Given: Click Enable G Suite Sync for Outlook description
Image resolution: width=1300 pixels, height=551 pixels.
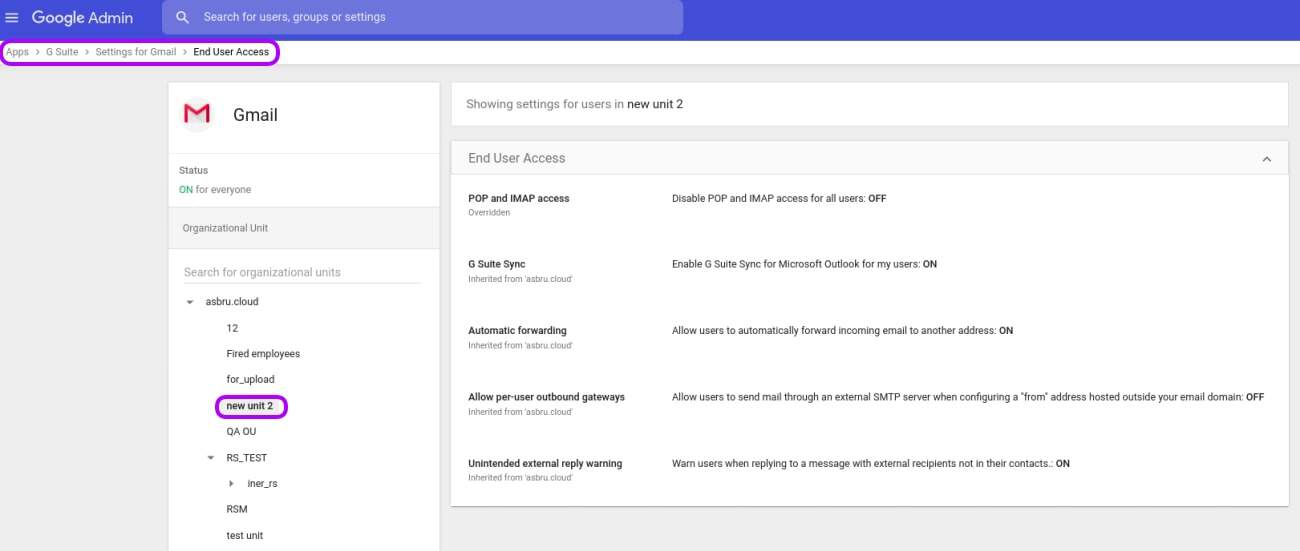Looking at the screenshot, I should point(804,264).
